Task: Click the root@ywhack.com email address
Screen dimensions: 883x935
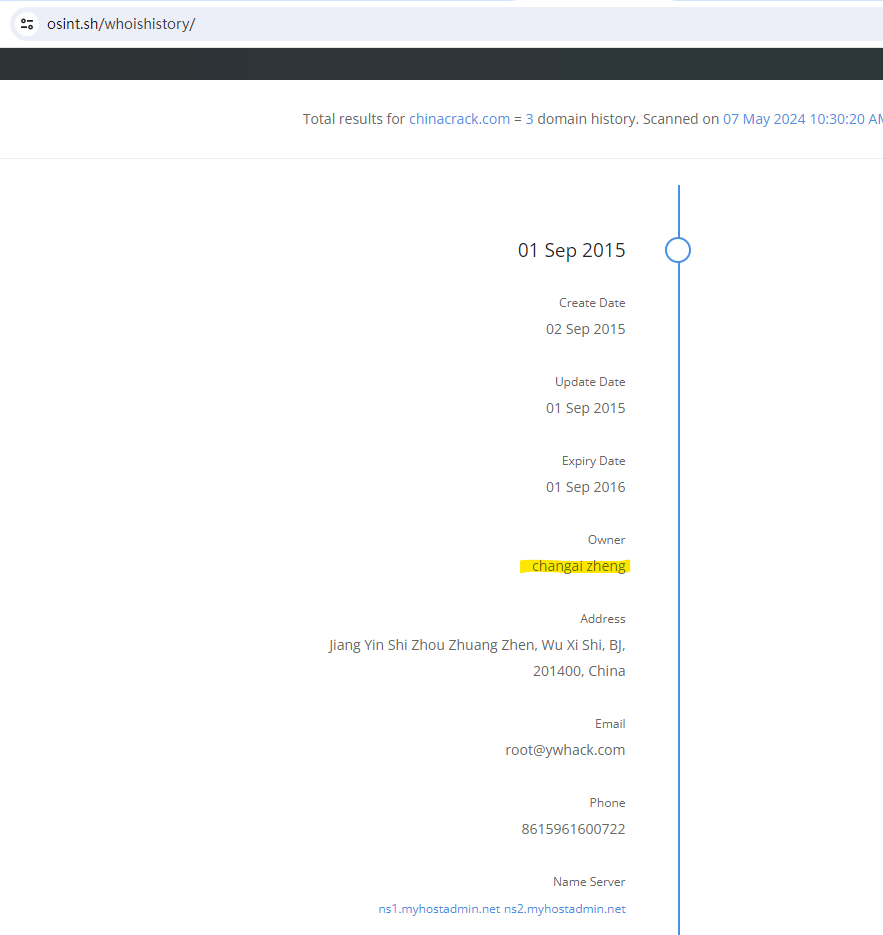Action: tap(565, 750)
